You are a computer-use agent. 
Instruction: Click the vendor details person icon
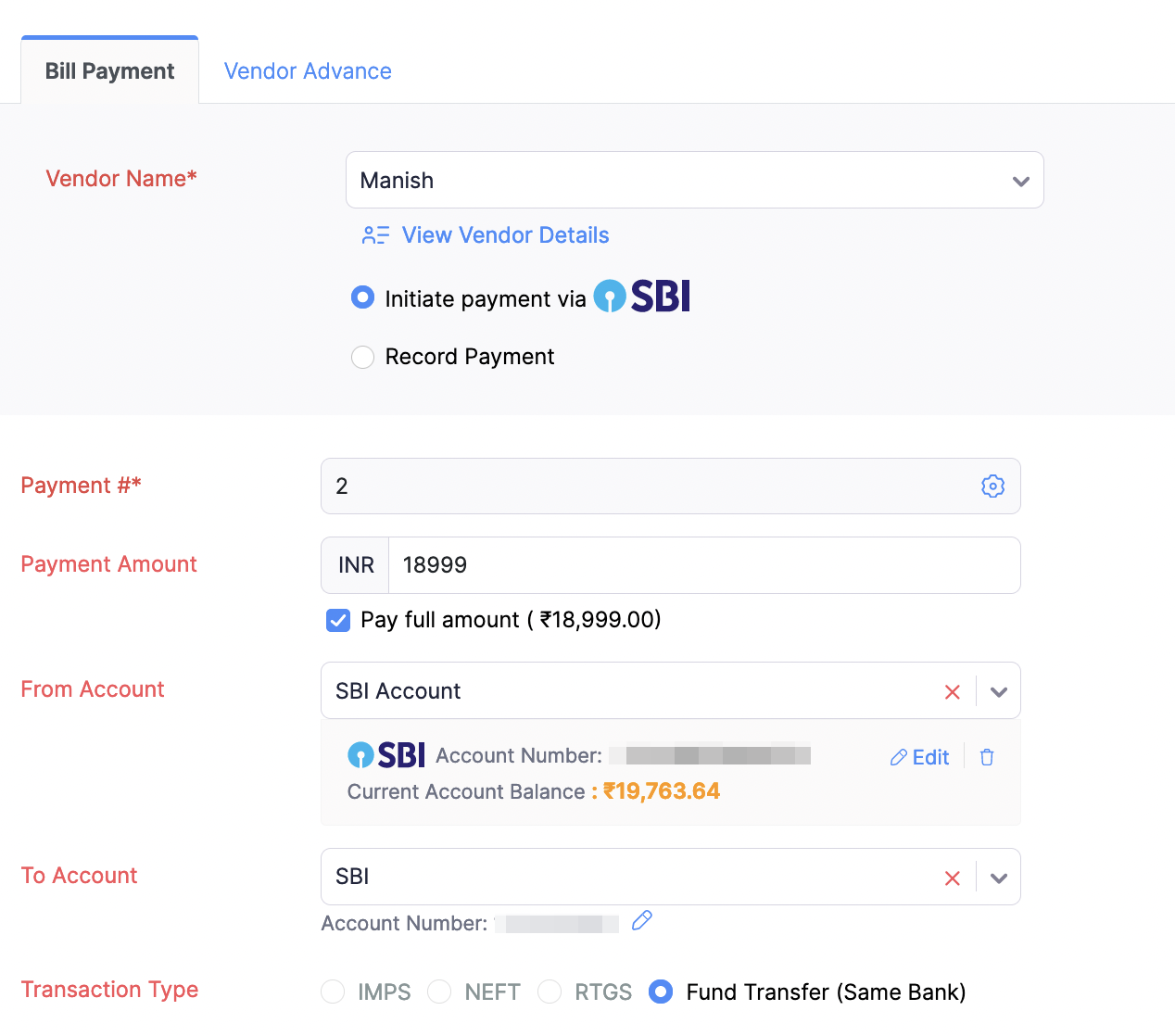pos(375,235)
